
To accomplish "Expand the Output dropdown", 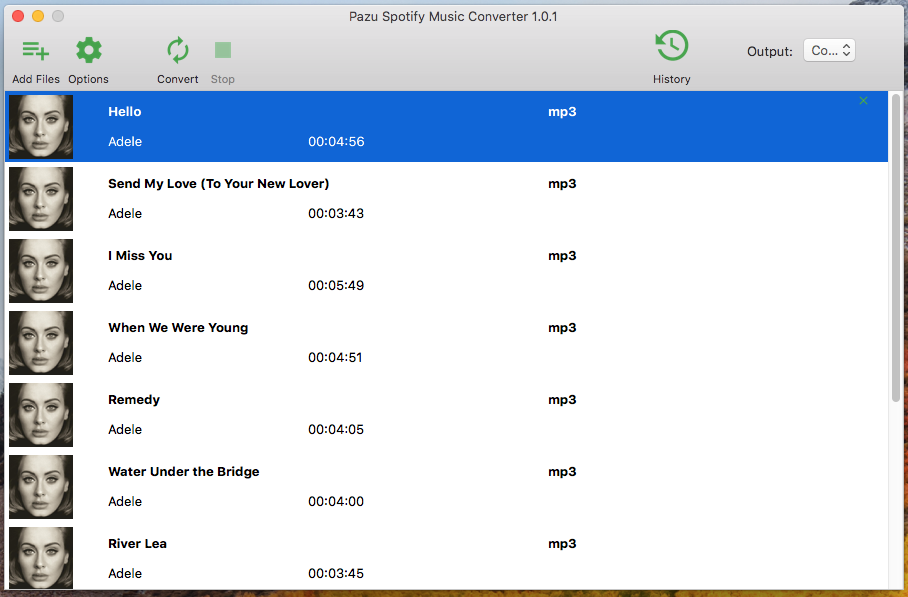I will (829, 51).
